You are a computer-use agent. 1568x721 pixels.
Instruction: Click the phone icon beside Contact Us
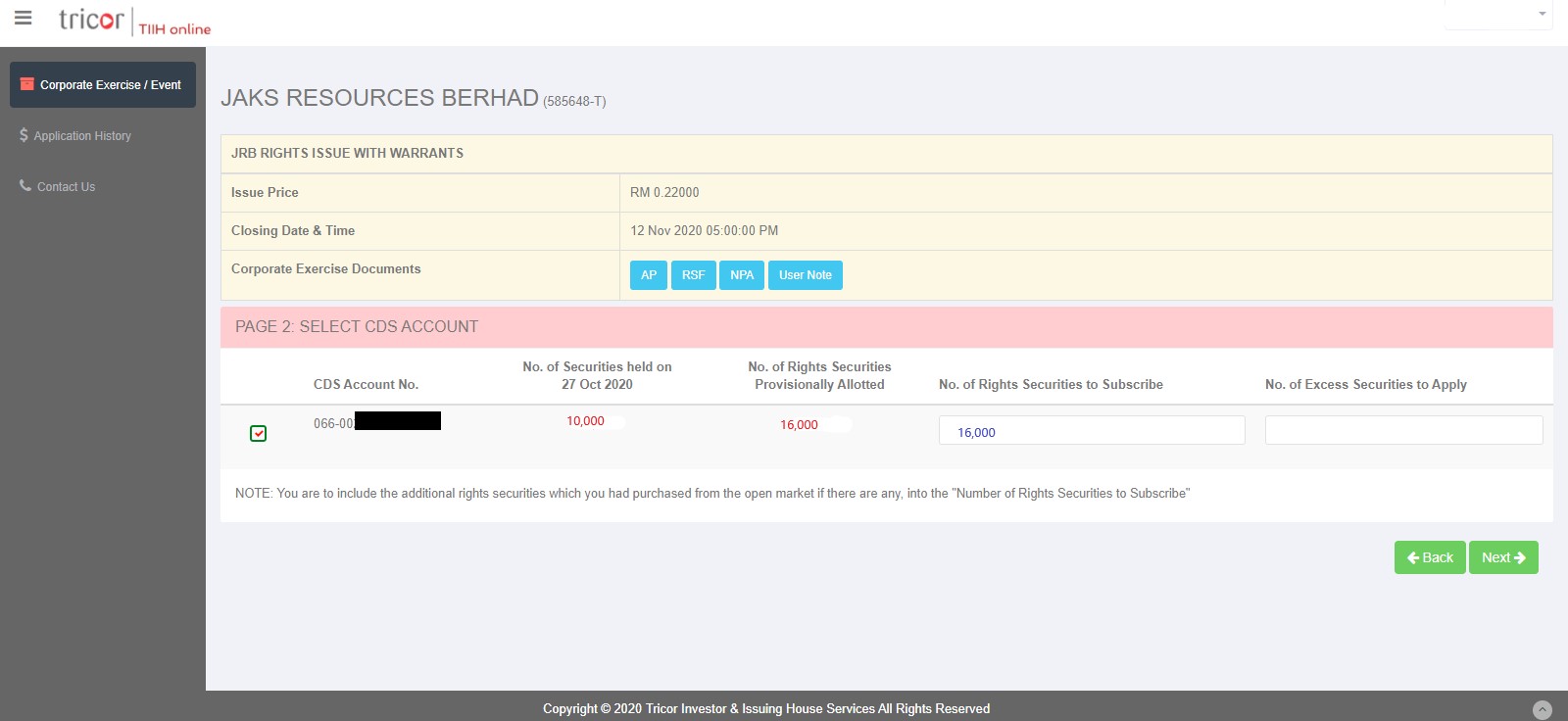click(x=25, y=185)
